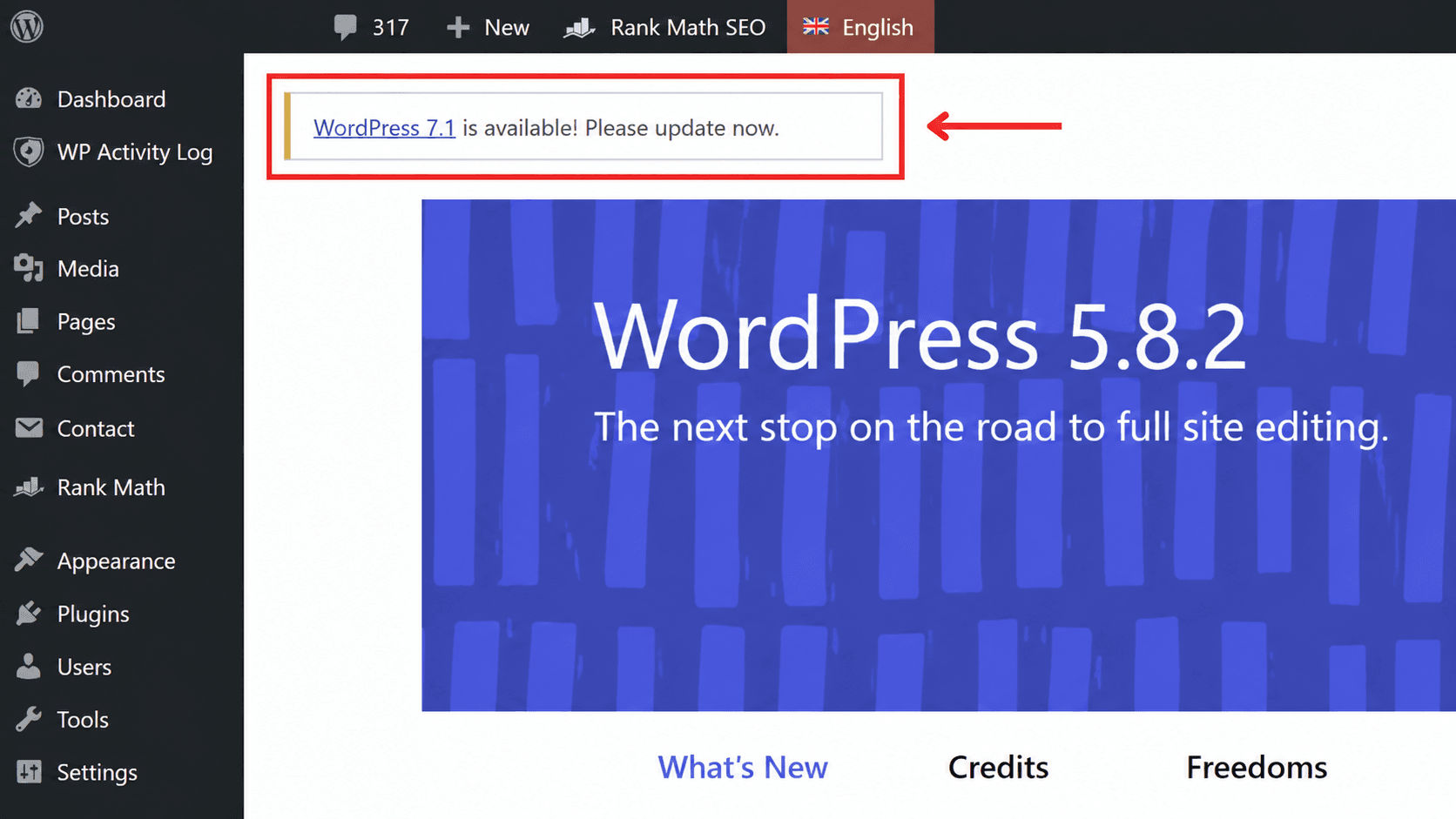Viewport: 1456px width, 819px height.
Task: Click the Contact envelope icon
Action: [x=29, y=427]
